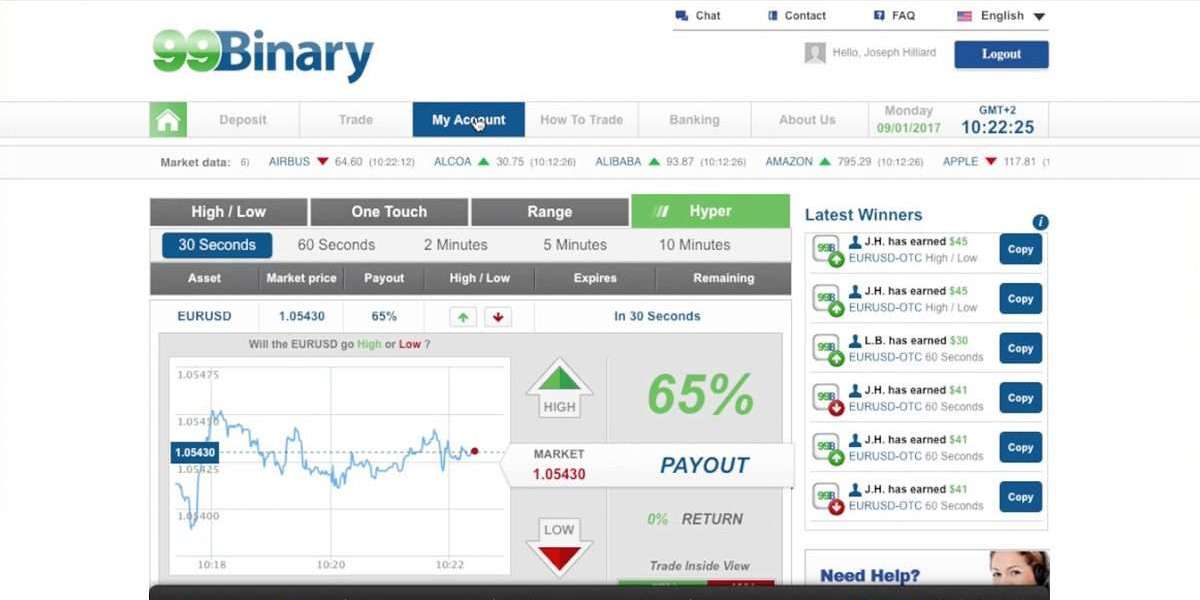Switch to the High / Low tab
The height and width of the screenshot is (600, 1200).
[x=228, y=212]
